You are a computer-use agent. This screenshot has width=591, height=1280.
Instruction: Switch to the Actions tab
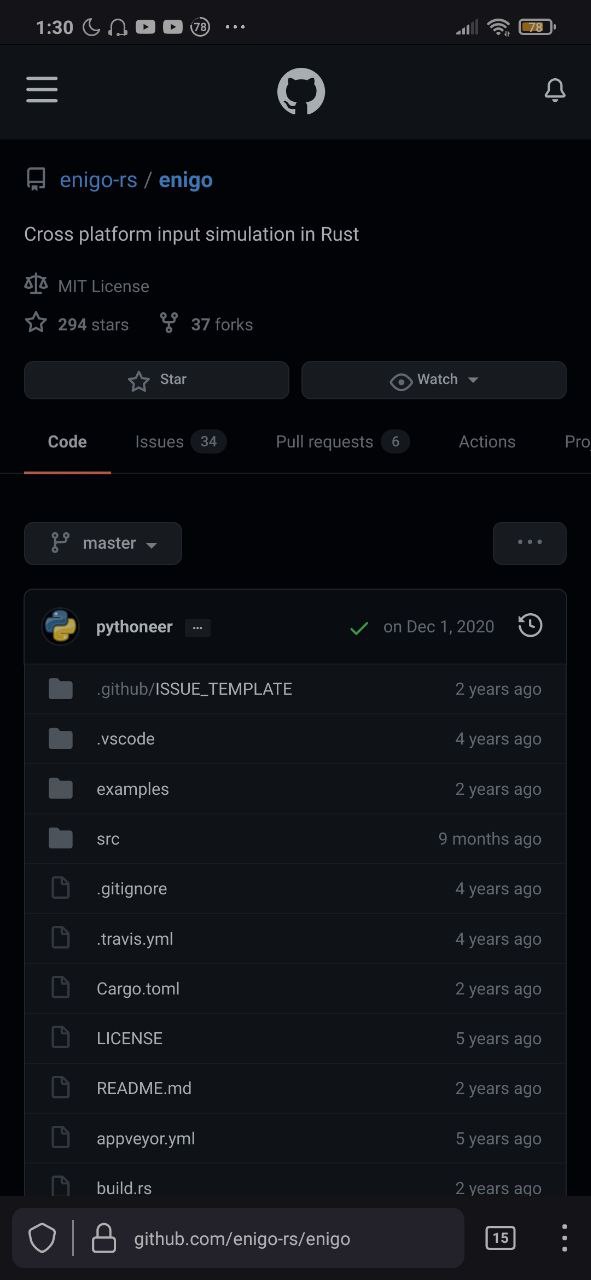(487, 442)
